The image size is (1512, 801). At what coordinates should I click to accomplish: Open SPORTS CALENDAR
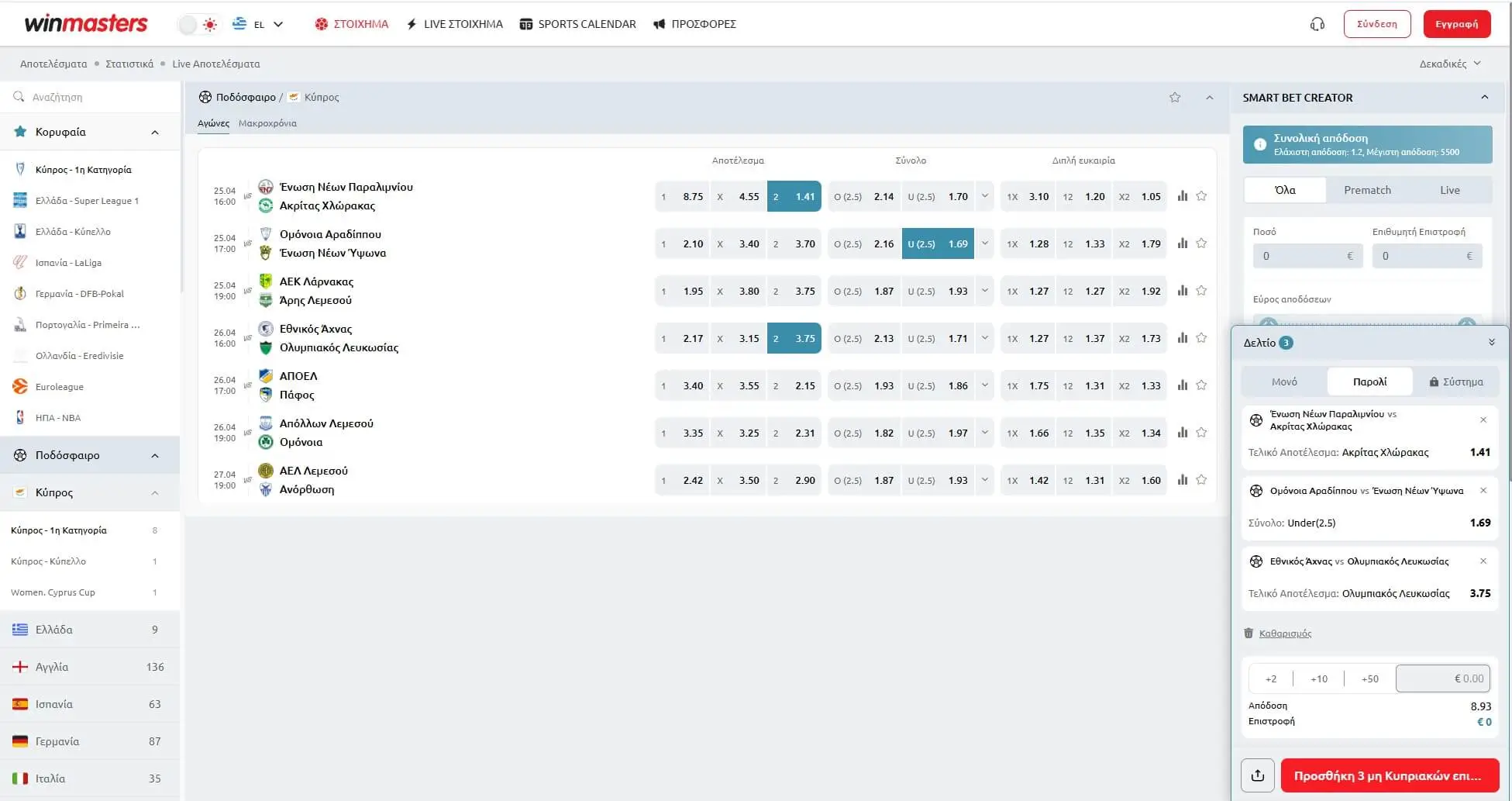pyautogui.click(x=578, y=24)
